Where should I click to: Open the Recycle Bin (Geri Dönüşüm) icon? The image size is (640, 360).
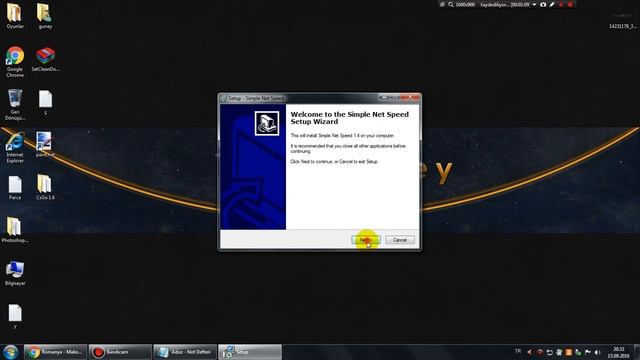click(15, 104)
